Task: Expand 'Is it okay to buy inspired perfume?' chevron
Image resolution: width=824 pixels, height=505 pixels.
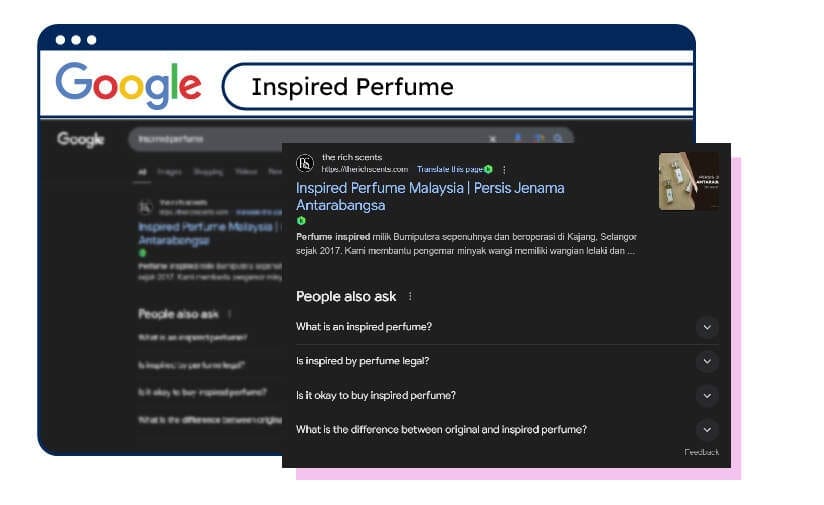Action: (x=707, y=396)
